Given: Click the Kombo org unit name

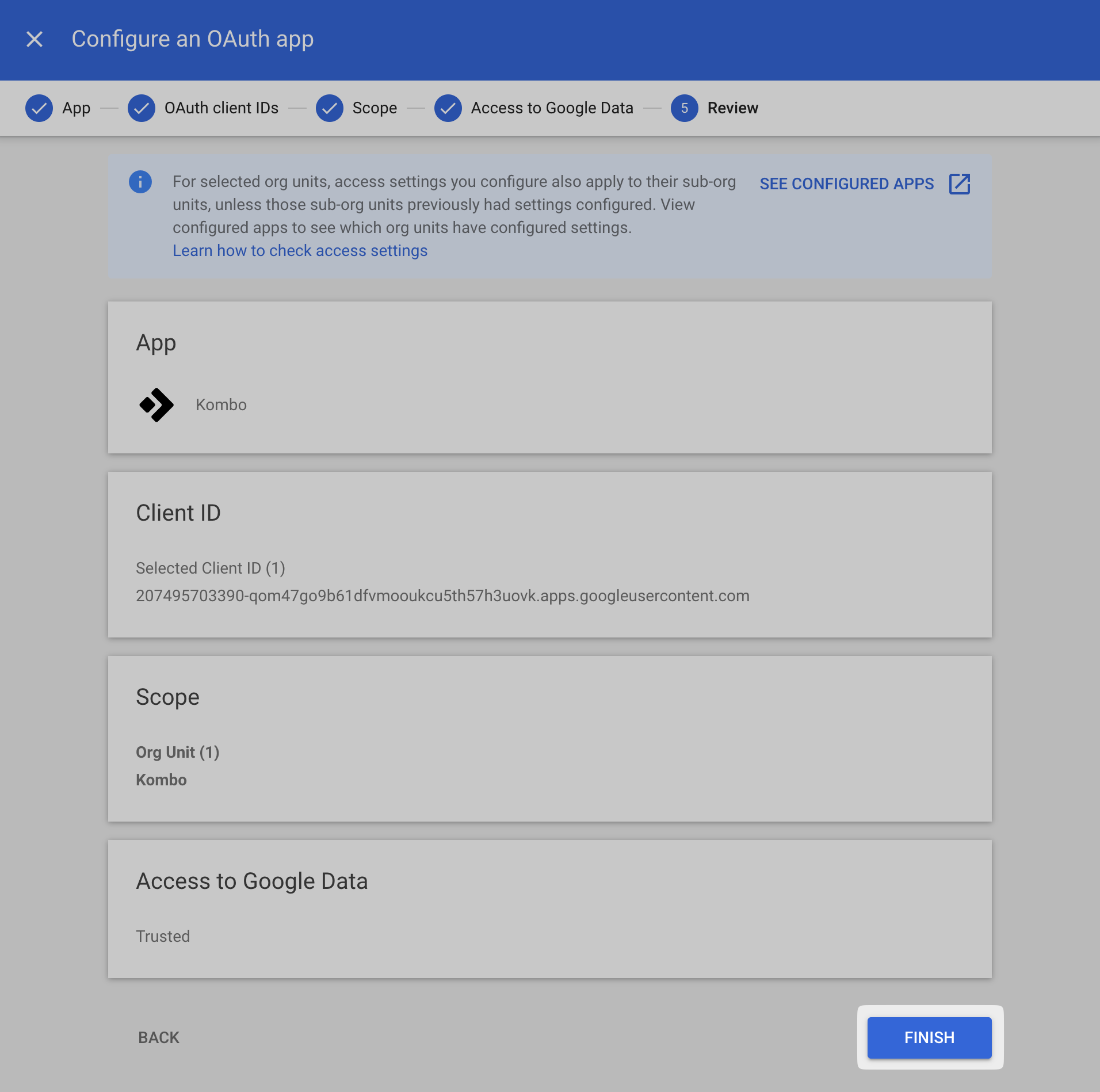Looking at the screenshot, I should (x=161, y=780).
